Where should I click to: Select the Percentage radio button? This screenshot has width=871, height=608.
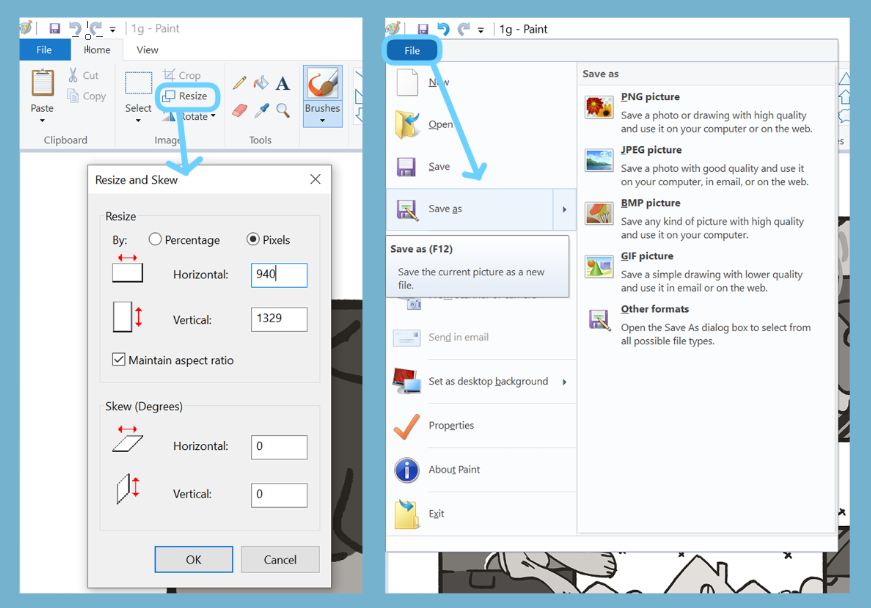tap(155, 240)
